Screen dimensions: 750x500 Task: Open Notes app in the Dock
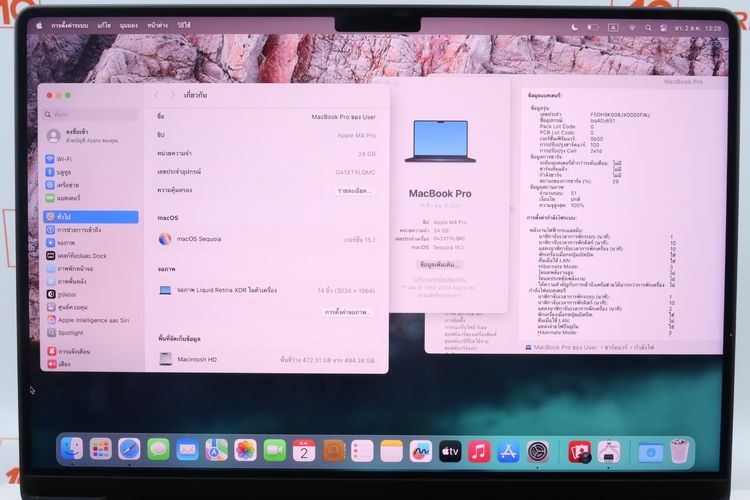point(391,451)
